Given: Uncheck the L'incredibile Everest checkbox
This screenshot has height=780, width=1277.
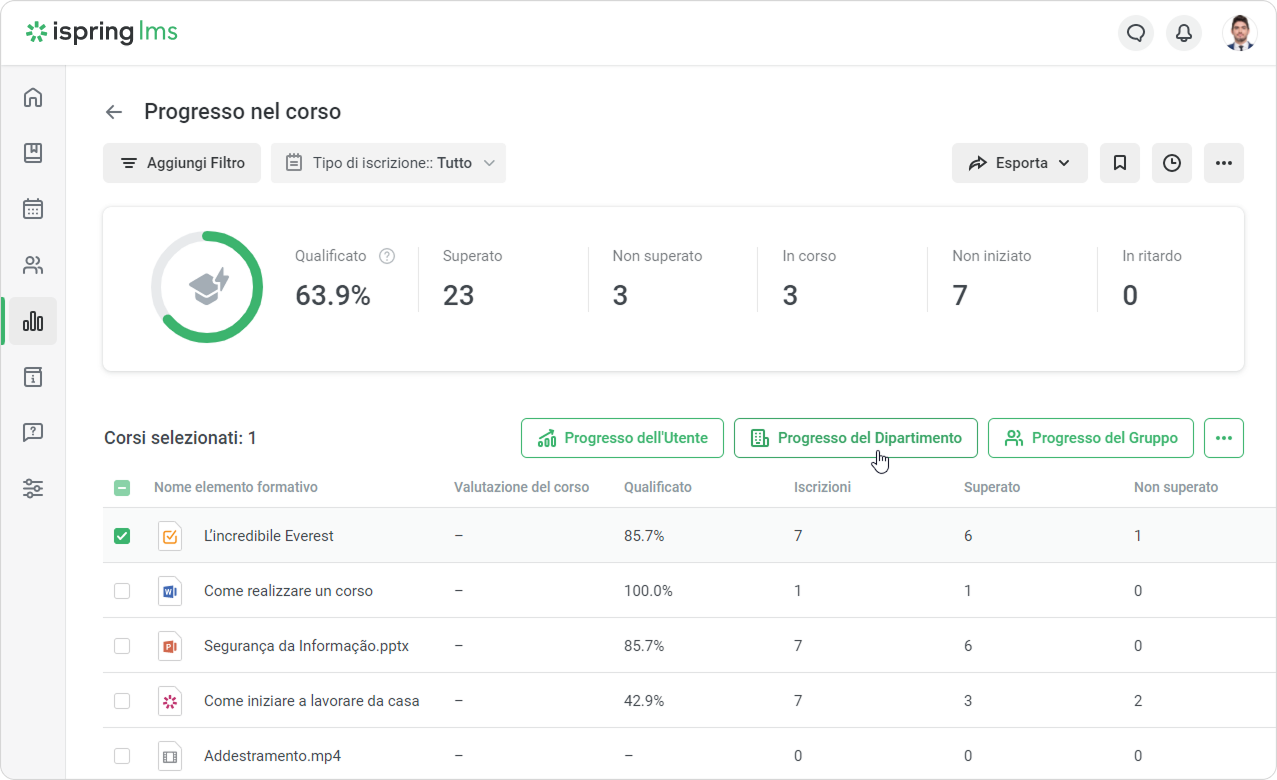Looking at the screenshot, I should click(122, 536).
